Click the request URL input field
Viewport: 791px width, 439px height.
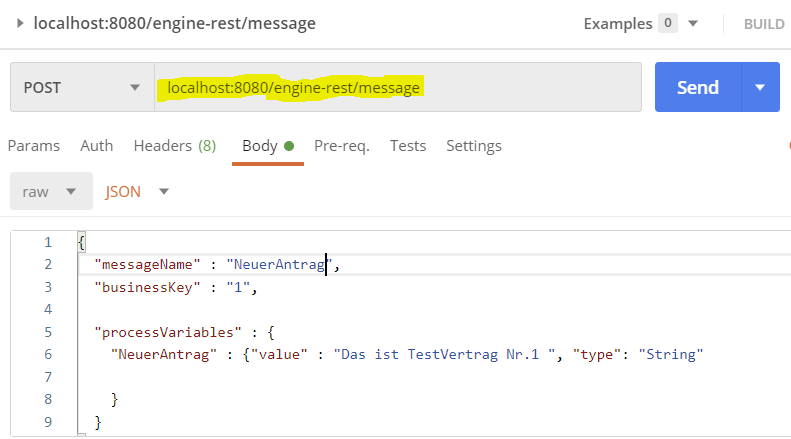(398, 87)
